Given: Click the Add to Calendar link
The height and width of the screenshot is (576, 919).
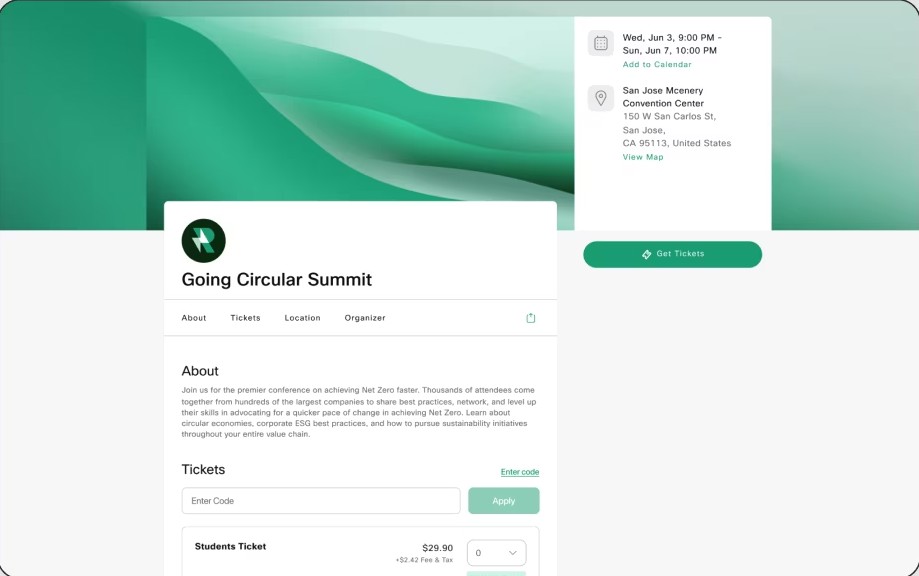Looking at the screenshot, I should 657,65.
